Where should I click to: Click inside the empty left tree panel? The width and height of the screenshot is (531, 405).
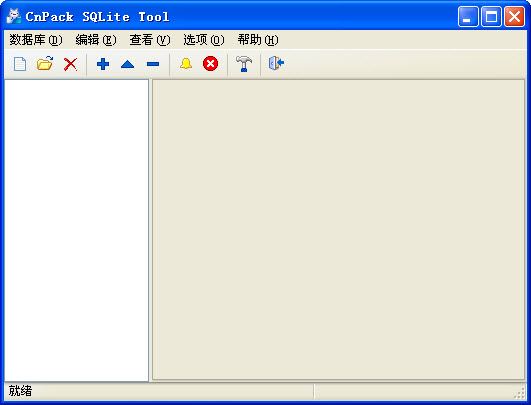coord(77,230)
